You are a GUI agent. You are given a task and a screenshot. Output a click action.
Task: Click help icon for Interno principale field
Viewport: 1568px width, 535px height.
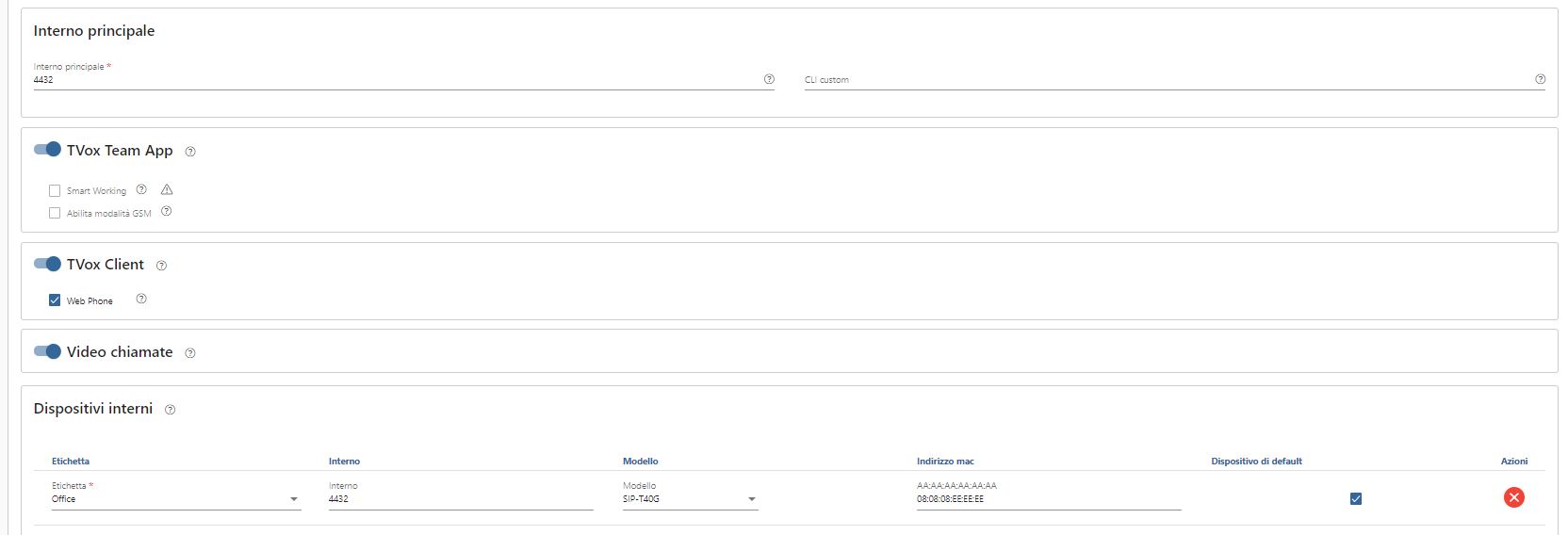coord(769,79)
